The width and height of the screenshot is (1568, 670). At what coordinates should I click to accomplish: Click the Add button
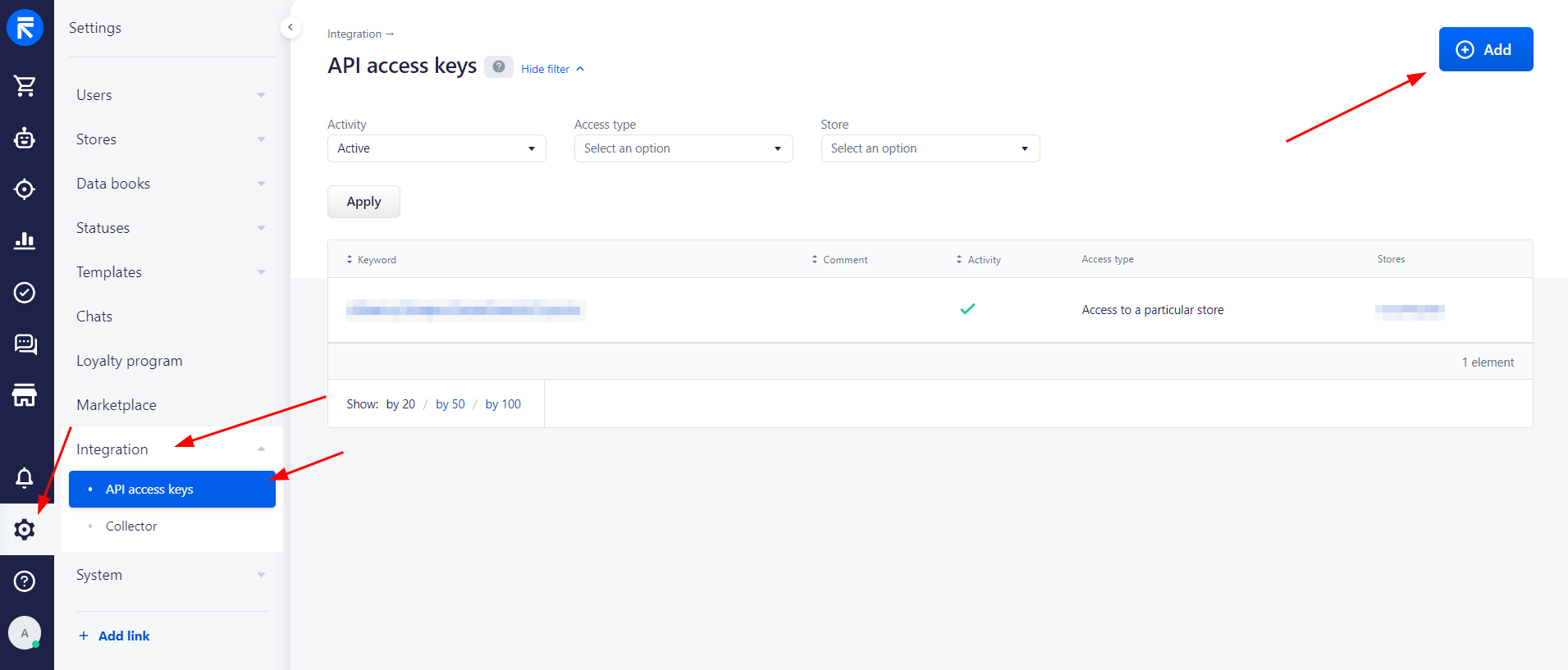tap(1485, 50)
